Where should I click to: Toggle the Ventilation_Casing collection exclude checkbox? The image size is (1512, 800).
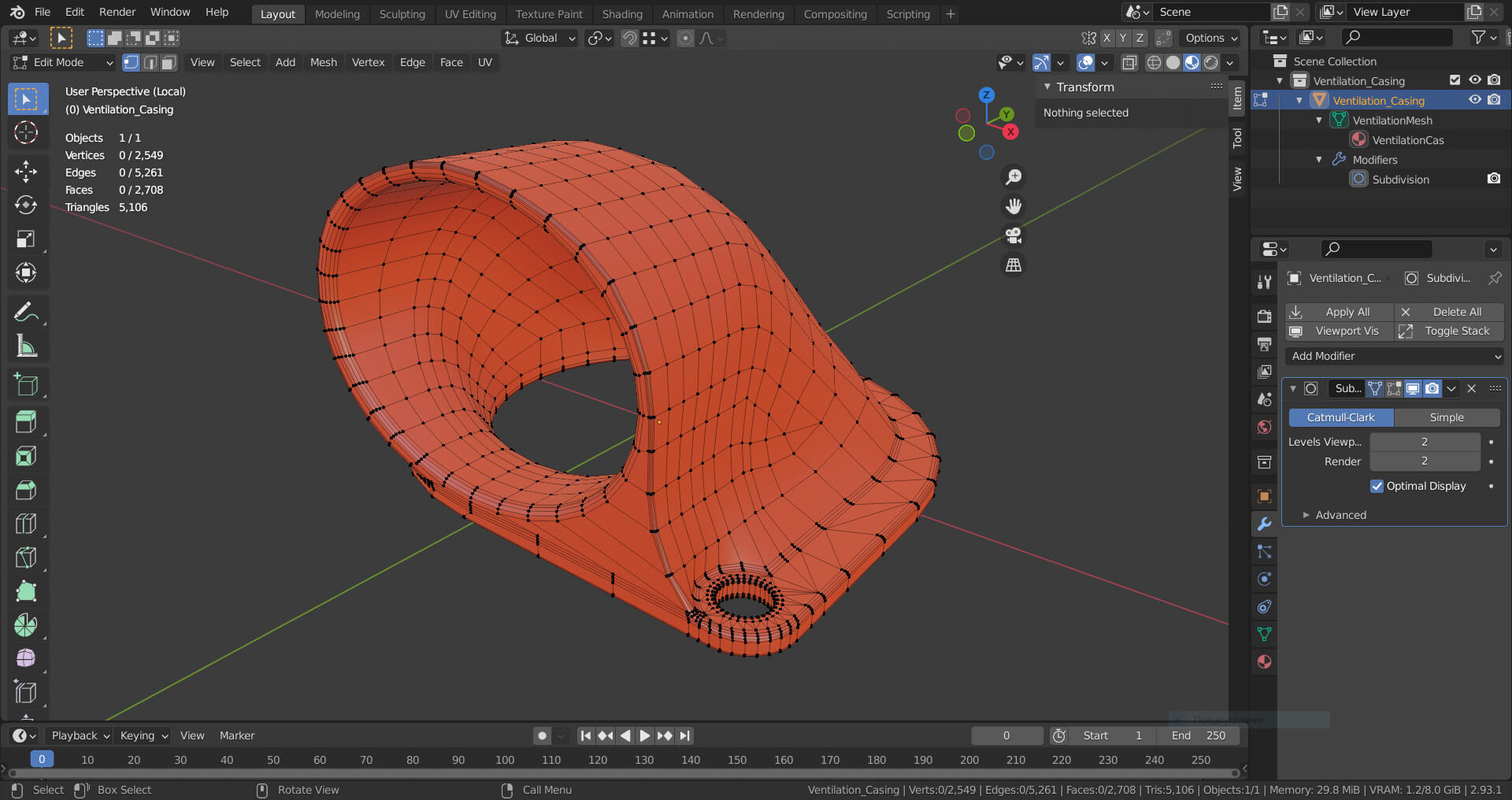click(1455, 80)
